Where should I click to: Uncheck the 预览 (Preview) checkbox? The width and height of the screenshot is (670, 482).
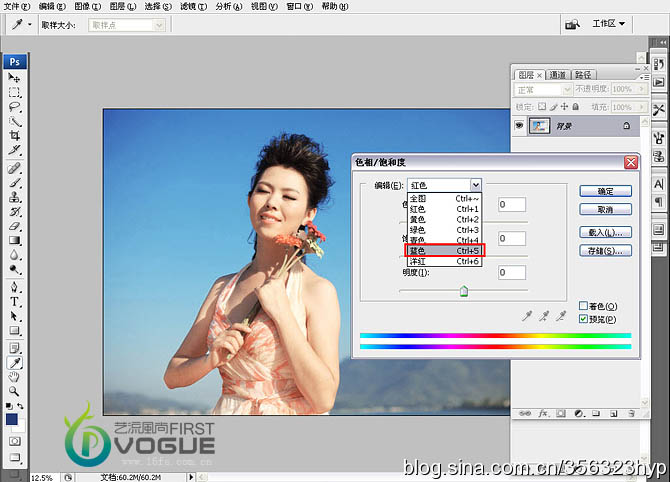click(x=584, y=318)
